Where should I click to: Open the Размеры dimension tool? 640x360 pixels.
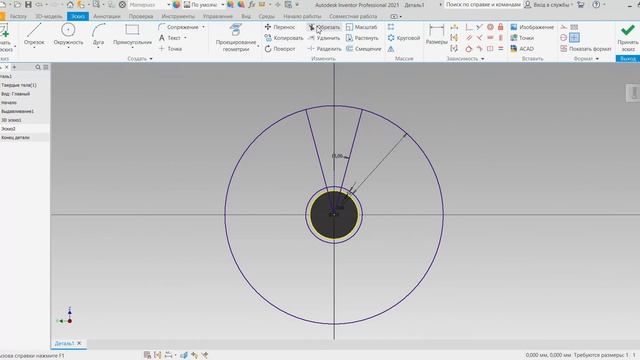pyautogui.click(x=436, y=34)
